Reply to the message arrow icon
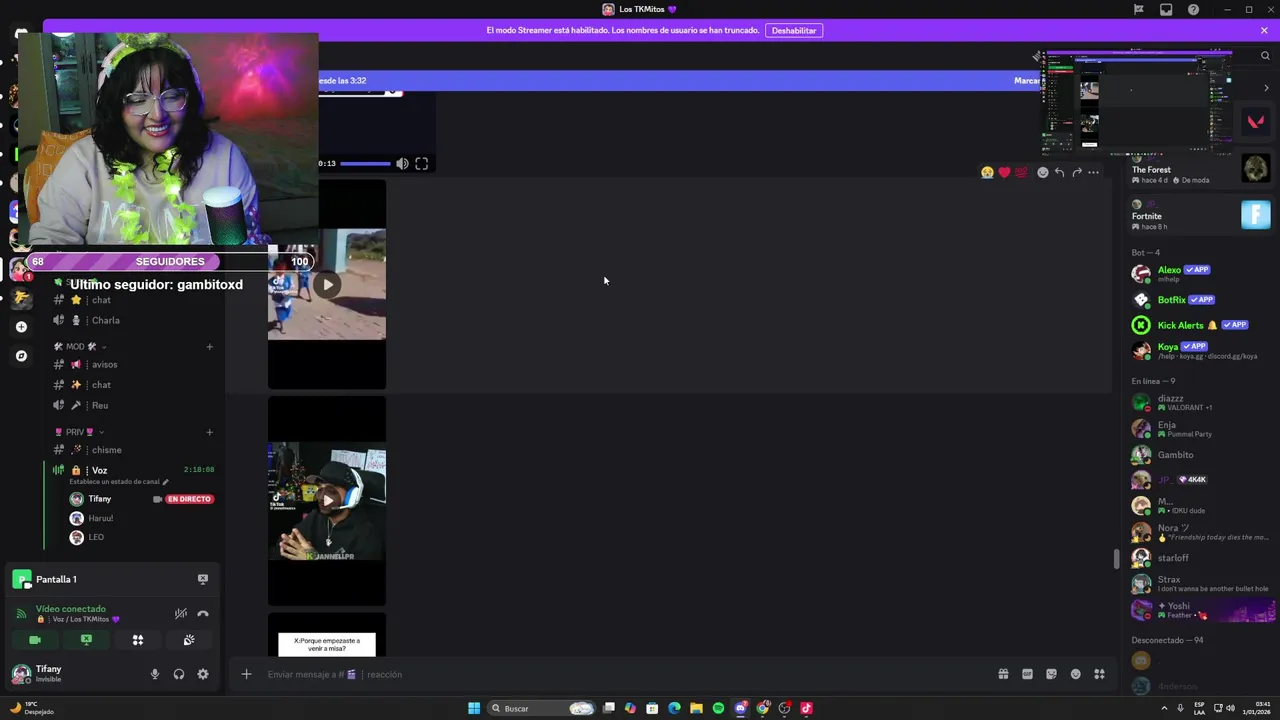The width and height of the screenshot is (1280, 720). (1060, 173)
